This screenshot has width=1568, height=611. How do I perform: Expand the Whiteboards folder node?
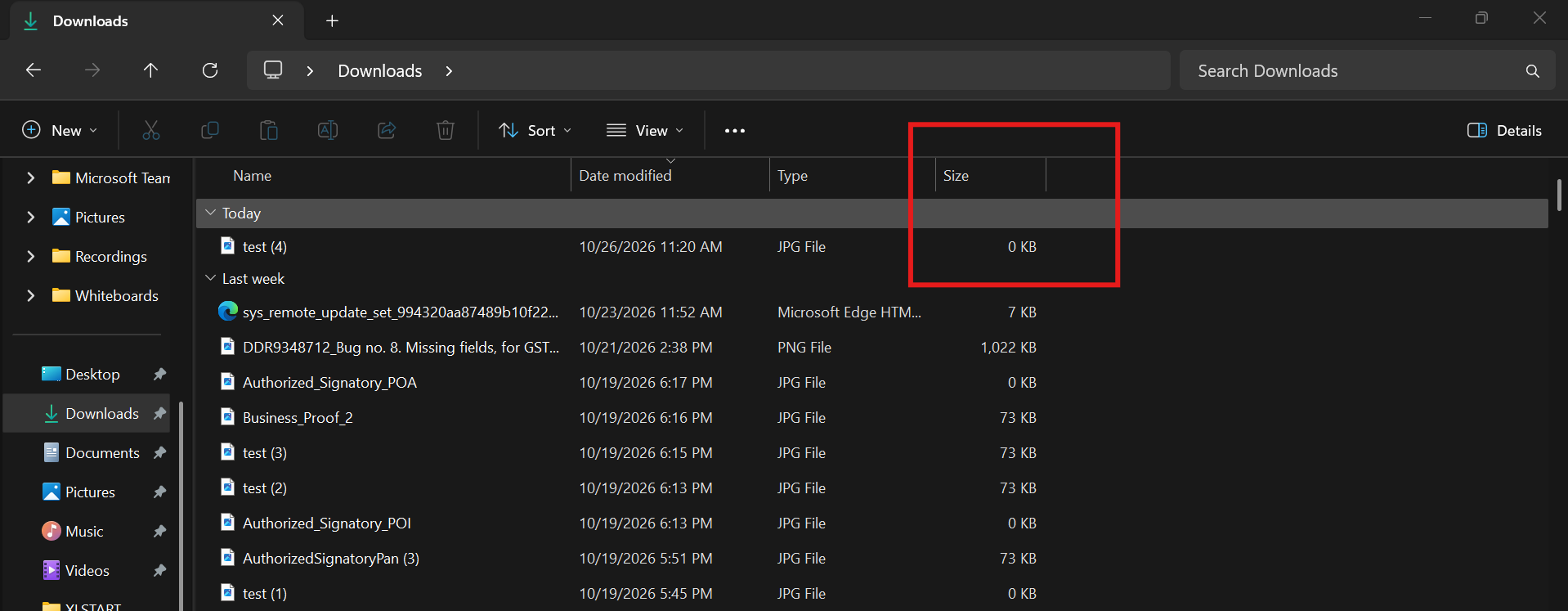tap(31, 295)
